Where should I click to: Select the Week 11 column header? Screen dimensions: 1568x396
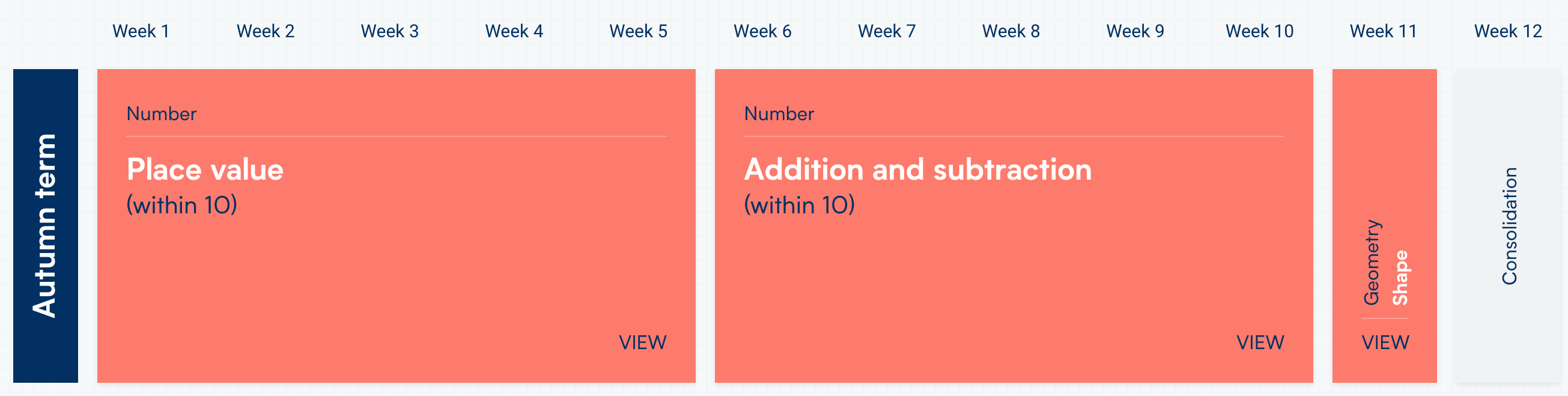pyautogui.click(x=1384, y=31)
